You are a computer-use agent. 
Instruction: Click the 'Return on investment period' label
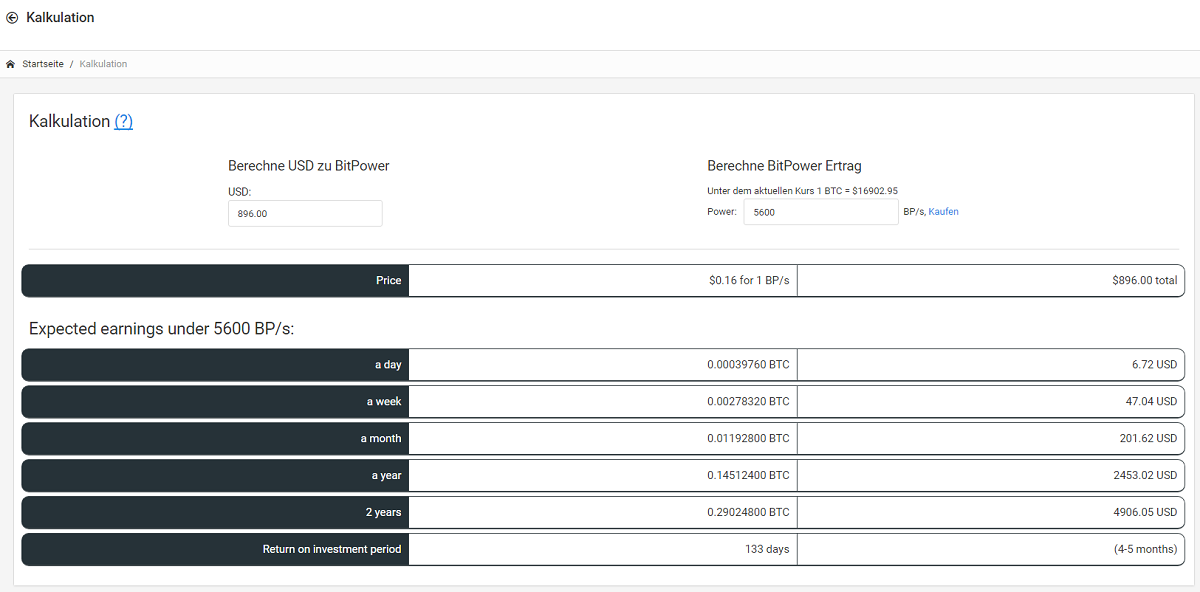pyautogui.click(x=332, y=549)
